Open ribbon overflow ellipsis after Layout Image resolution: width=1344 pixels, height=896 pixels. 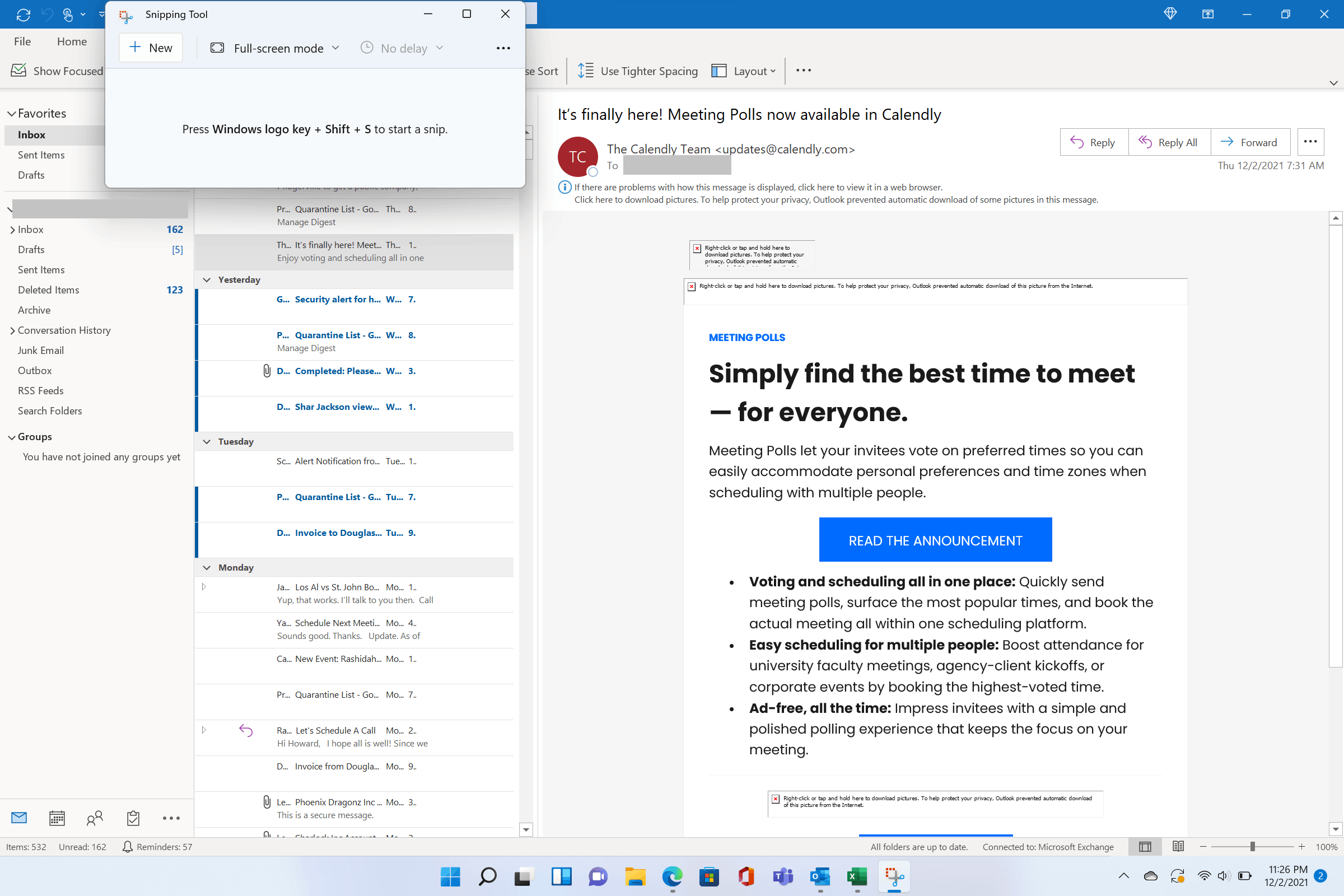(804, 71)
